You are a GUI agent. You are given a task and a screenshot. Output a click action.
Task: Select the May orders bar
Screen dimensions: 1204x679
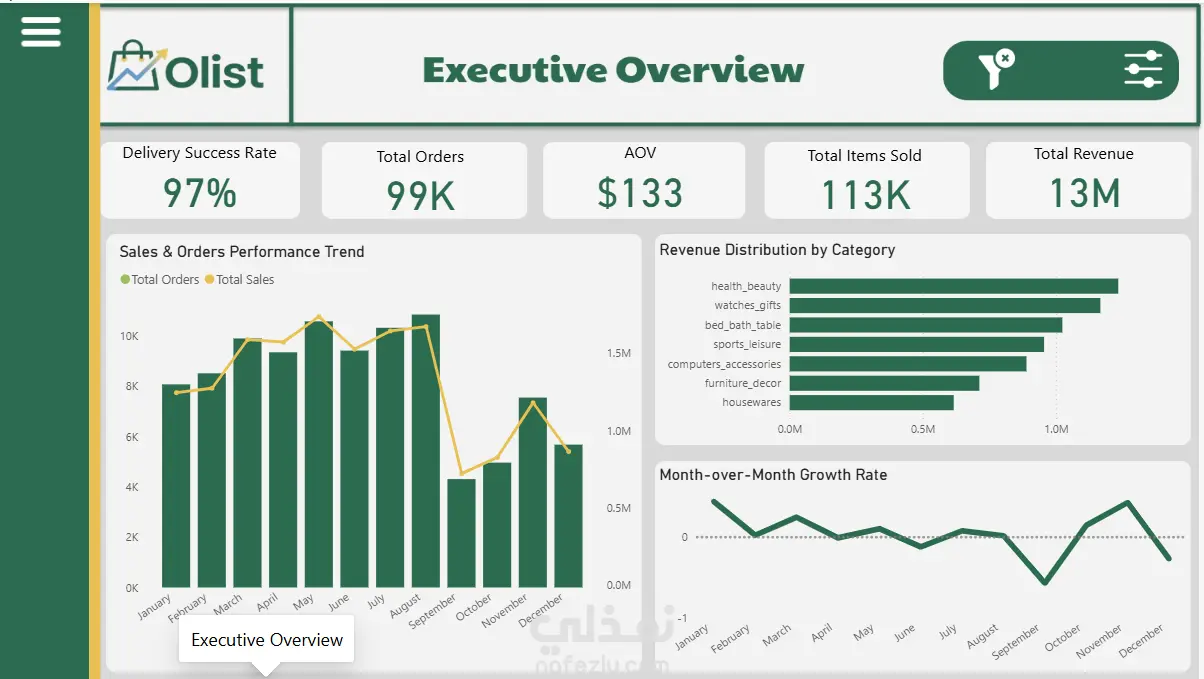tap(319, 454)
